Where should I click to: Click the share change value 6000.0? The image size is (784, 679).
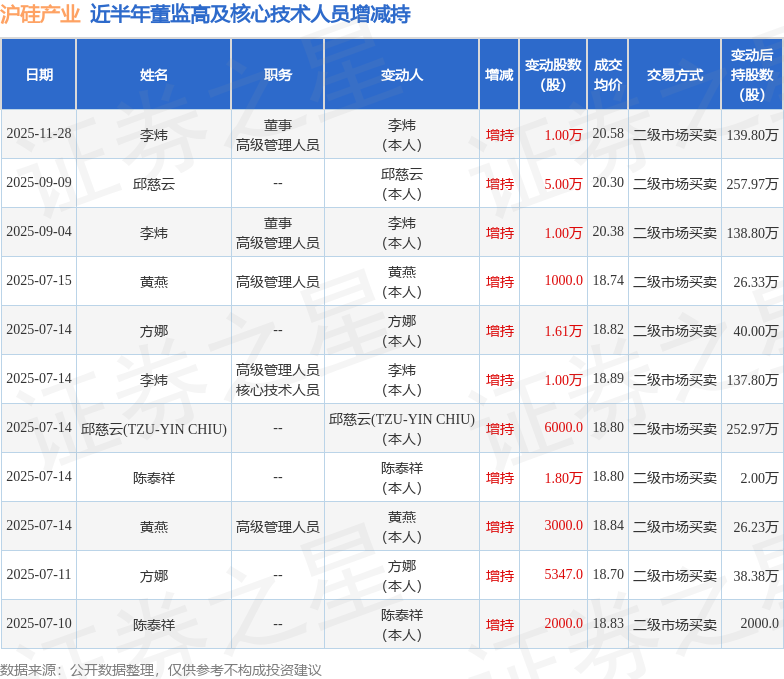point(564,428)
